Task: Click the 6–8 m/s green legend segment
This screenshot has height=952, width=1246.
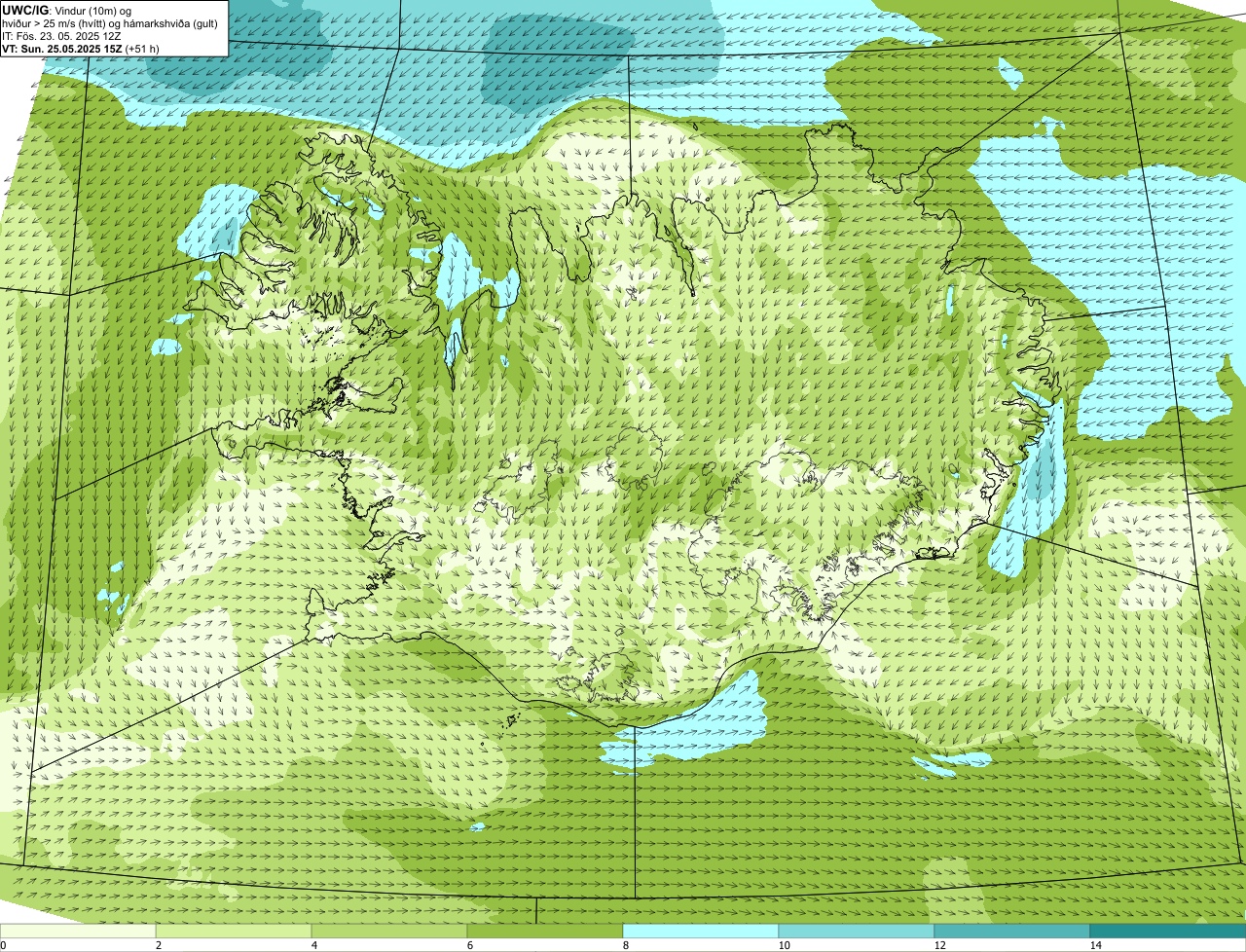Action: (x=545, y=932)
